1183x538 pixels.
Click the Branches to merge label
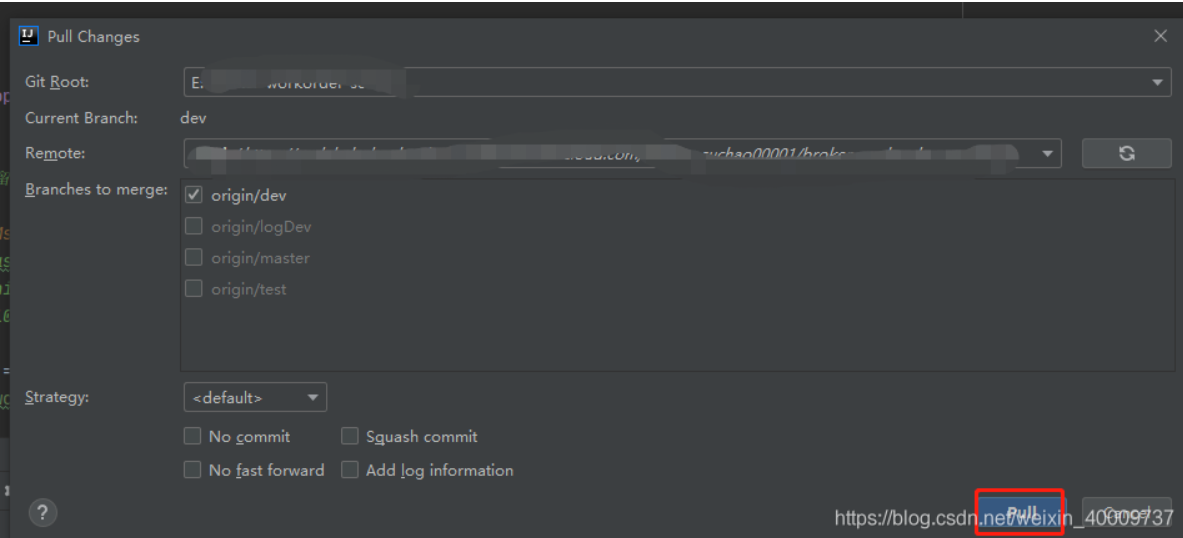97,189
